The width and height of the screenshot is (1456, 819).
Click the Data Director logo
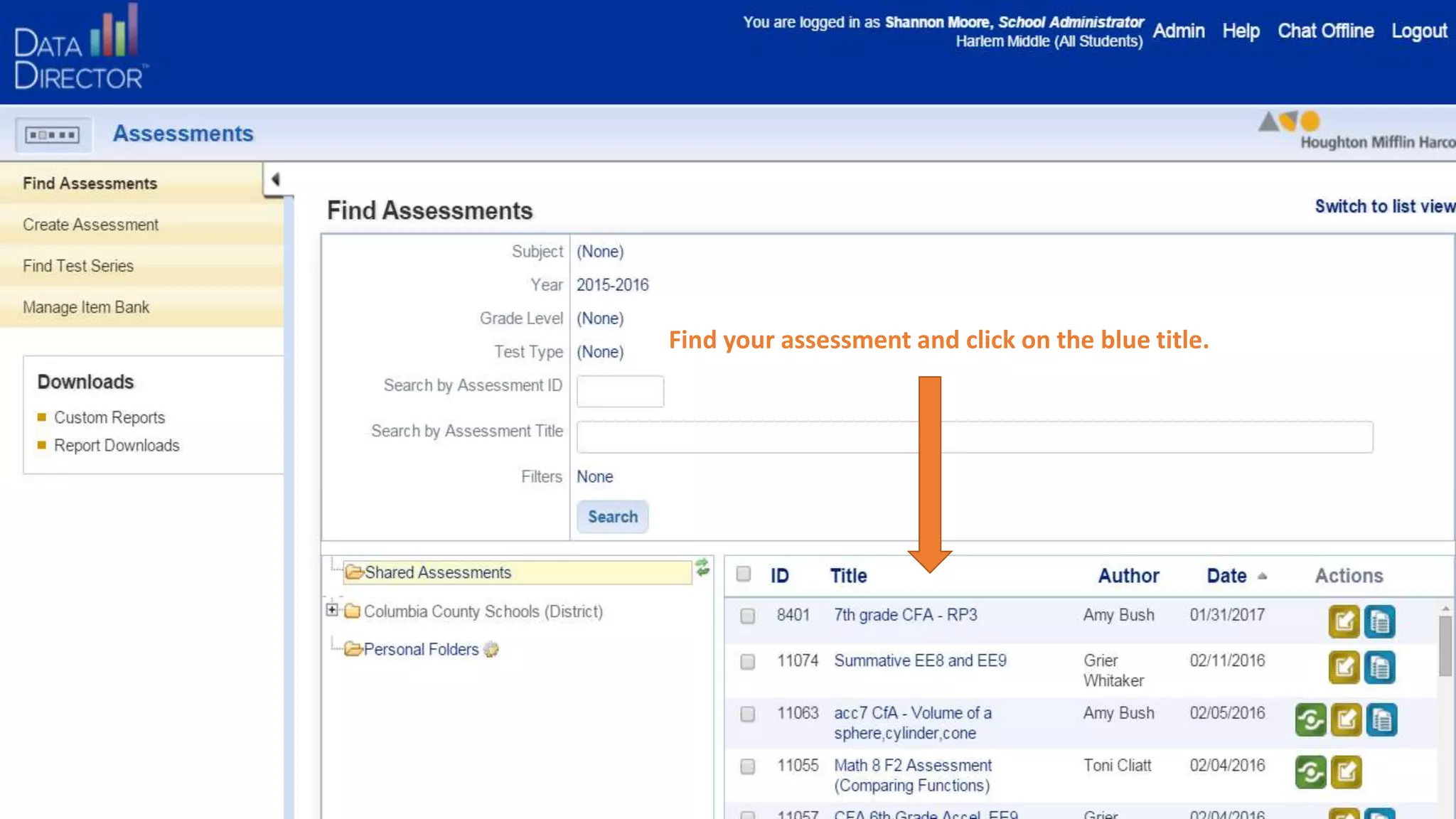click(x=80, y=48)
